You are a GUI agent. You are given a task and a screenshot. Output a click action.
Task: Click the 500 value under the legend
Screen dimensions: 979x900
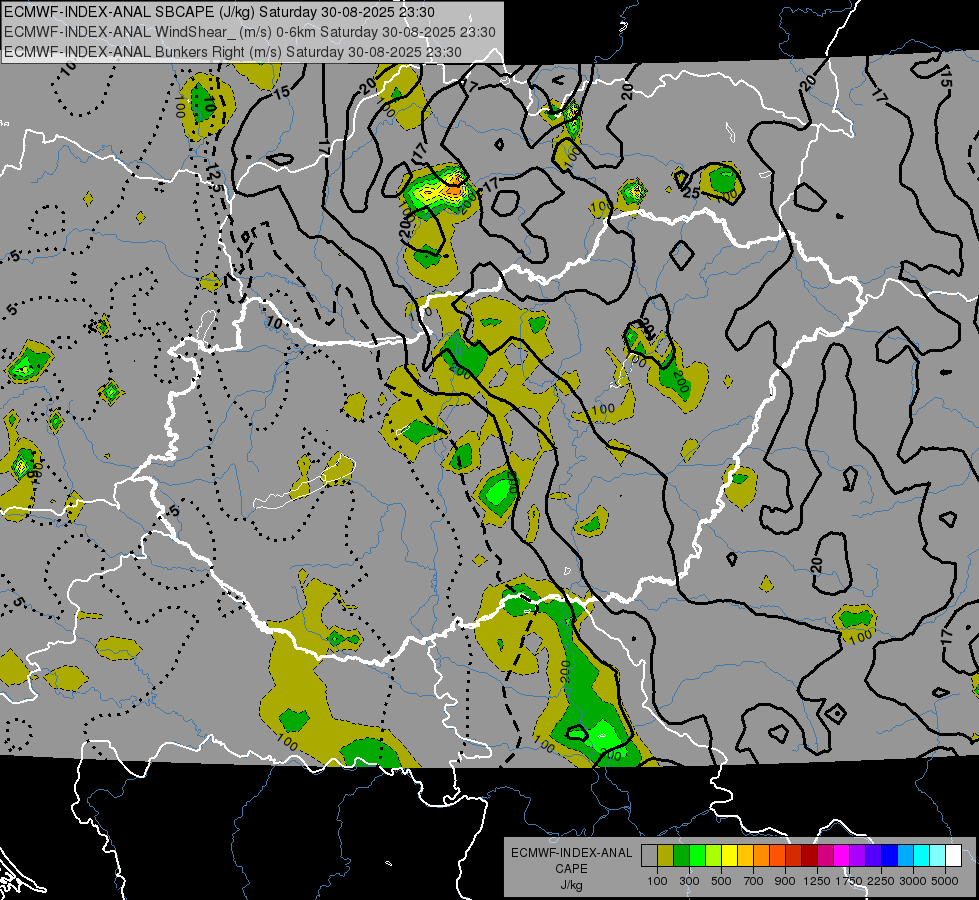pyautogui.click(x=721, y=881)
